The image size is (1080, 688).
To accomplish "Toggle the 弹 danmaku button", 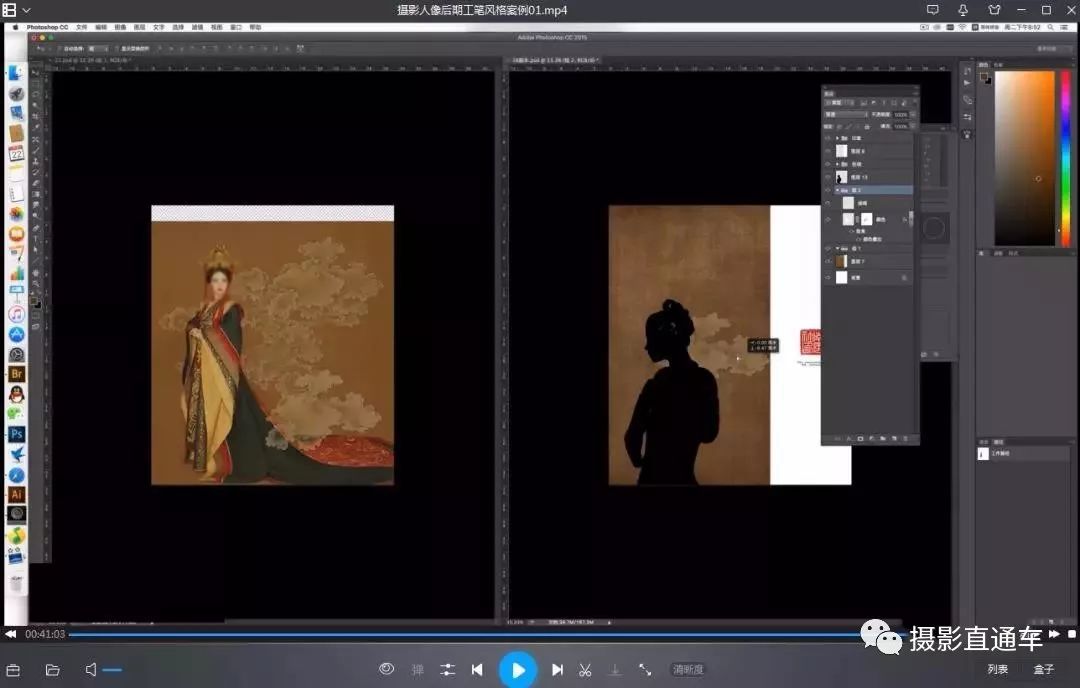I will pyautogui.click(x=417, y=669).
